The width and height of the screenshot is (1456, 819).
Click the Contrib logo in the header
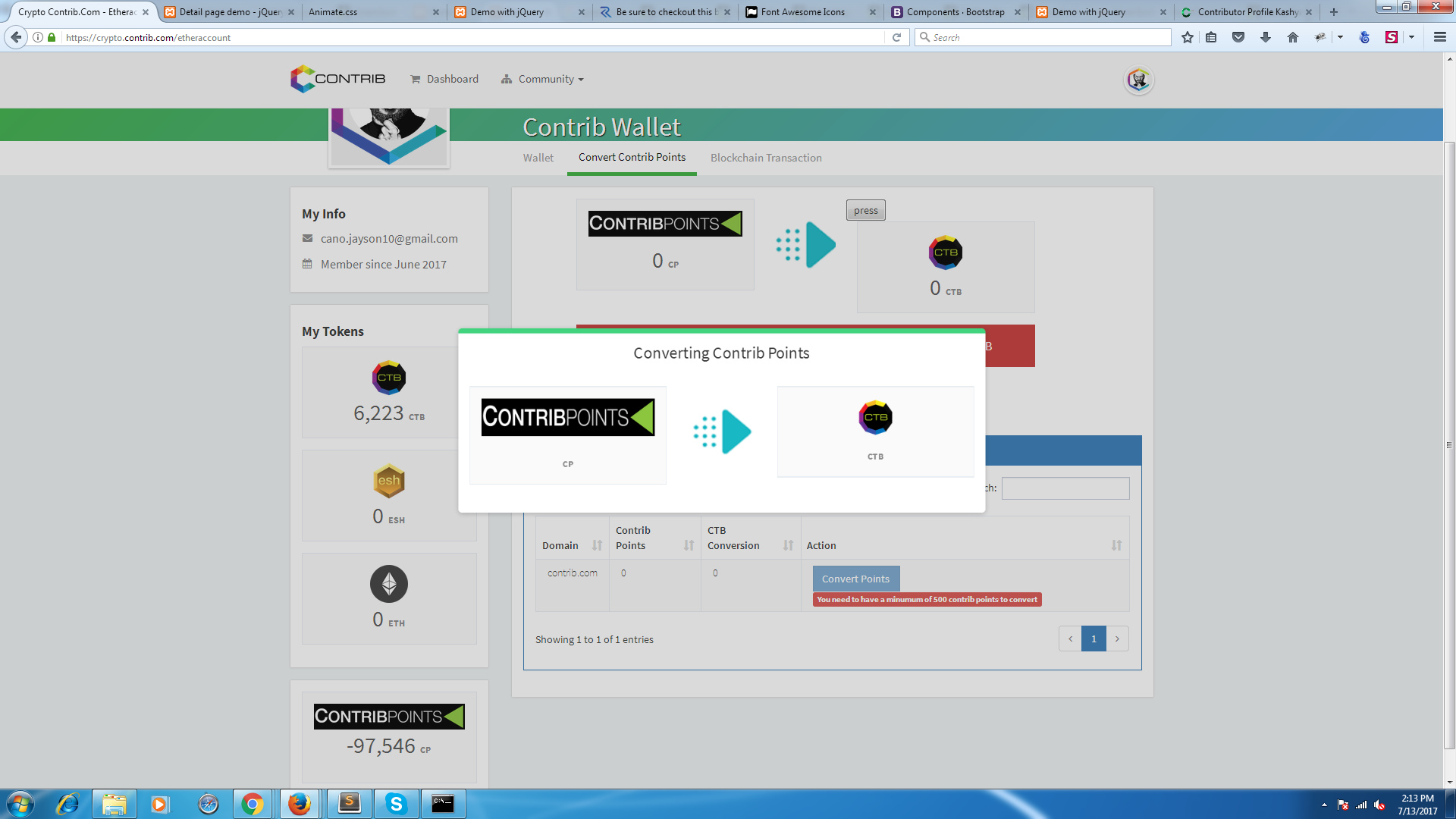[x=337, y=79]
